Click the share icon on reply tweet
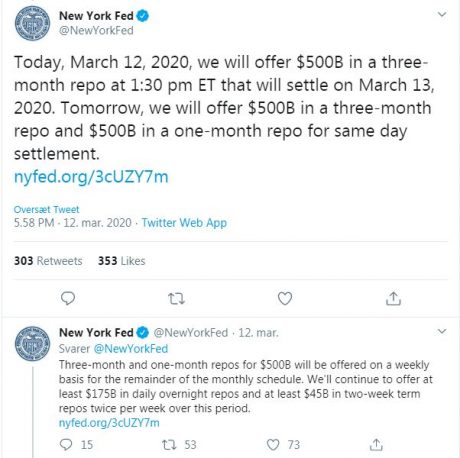 376,445
